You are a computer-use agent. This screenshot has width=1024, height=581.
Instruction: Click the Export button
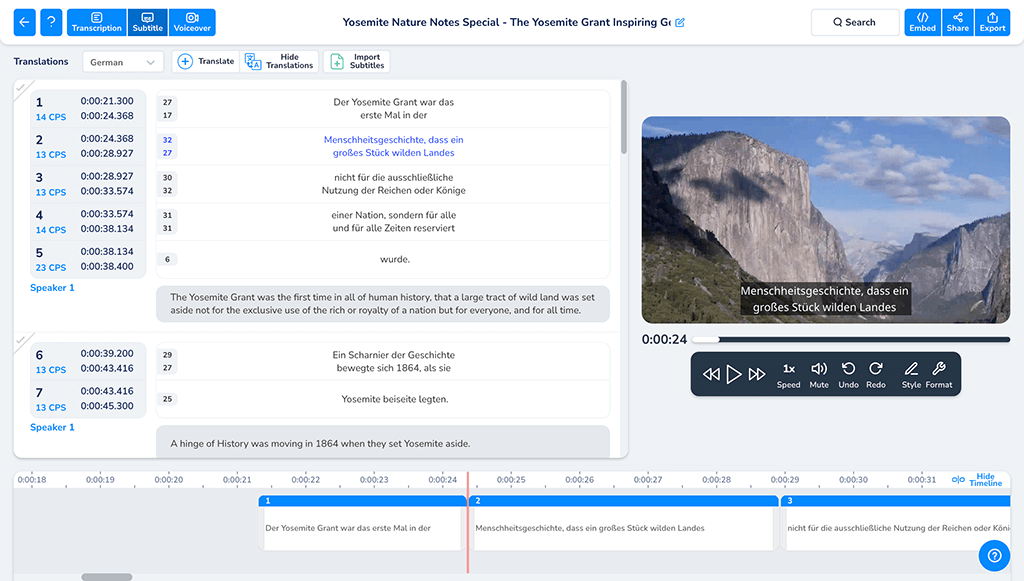tap(992, 22)
